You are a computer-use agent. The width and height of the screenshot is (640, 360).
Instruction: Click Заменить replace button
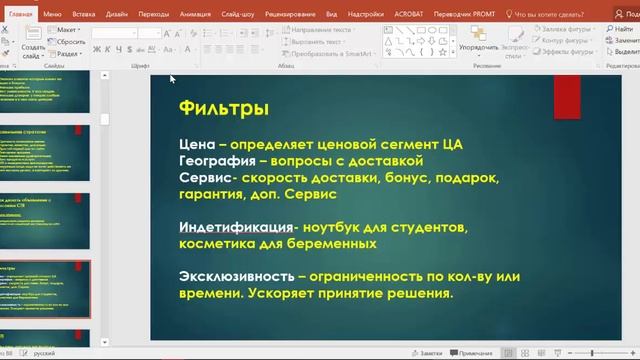click(x=622, y=40)
